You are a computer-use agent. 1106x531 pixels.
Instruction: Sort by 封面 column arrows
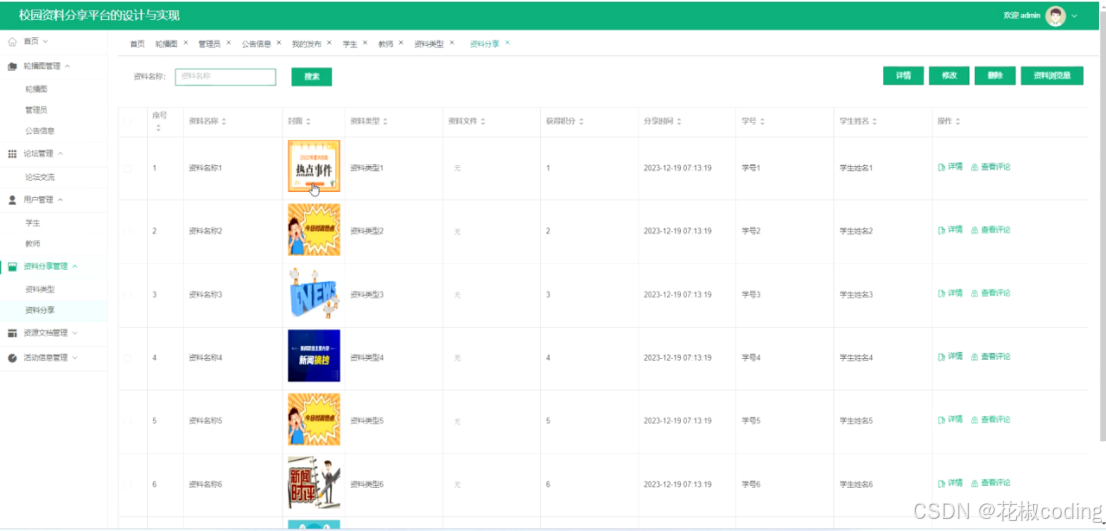point(308,121)
